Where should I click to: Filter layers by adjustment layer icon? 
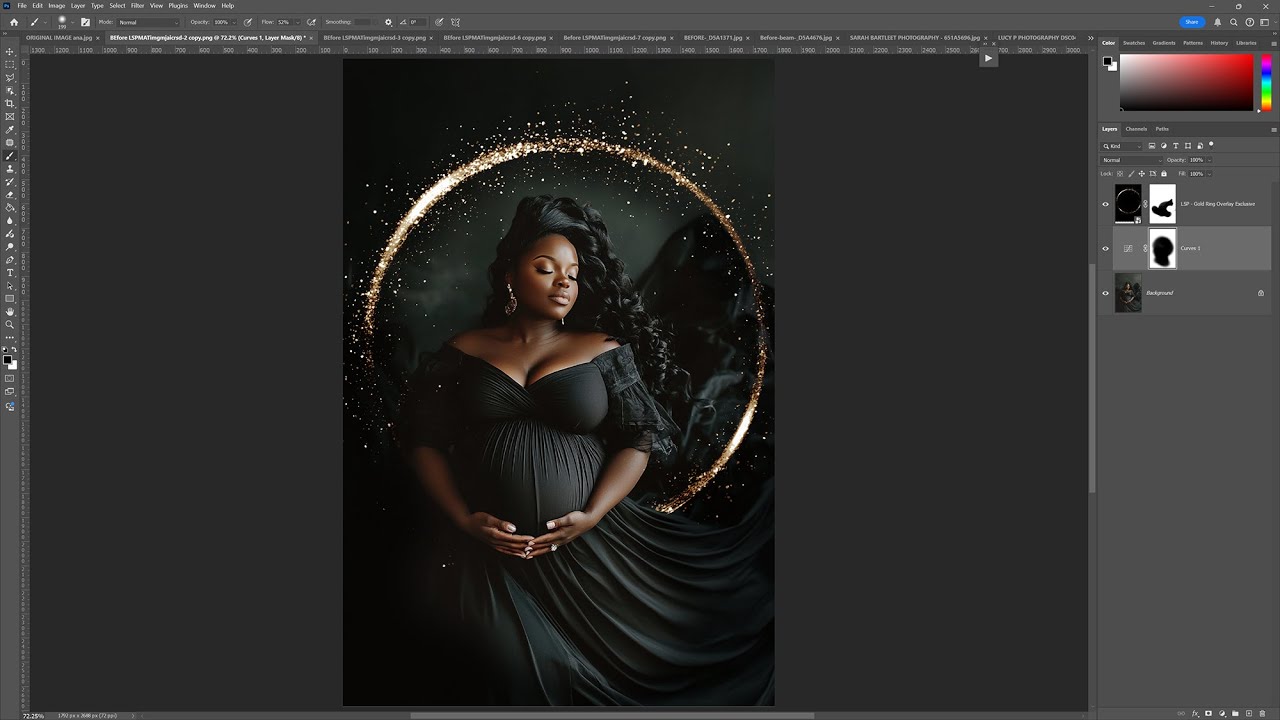point(1165,146)
